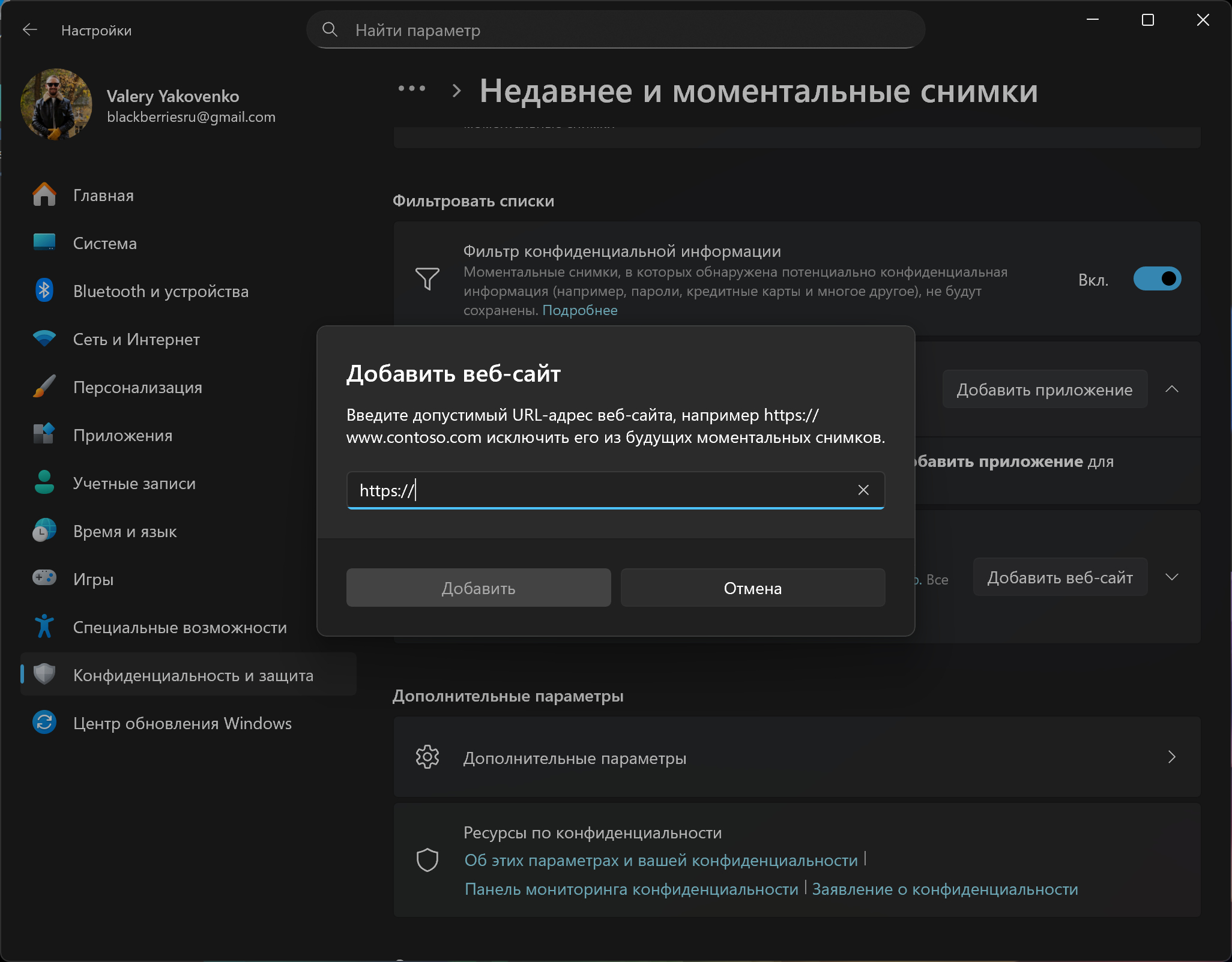The height and width of the screenshot is (962, 1232).
Task: Select Главная in the sidebar
Action: click(103, 196)
